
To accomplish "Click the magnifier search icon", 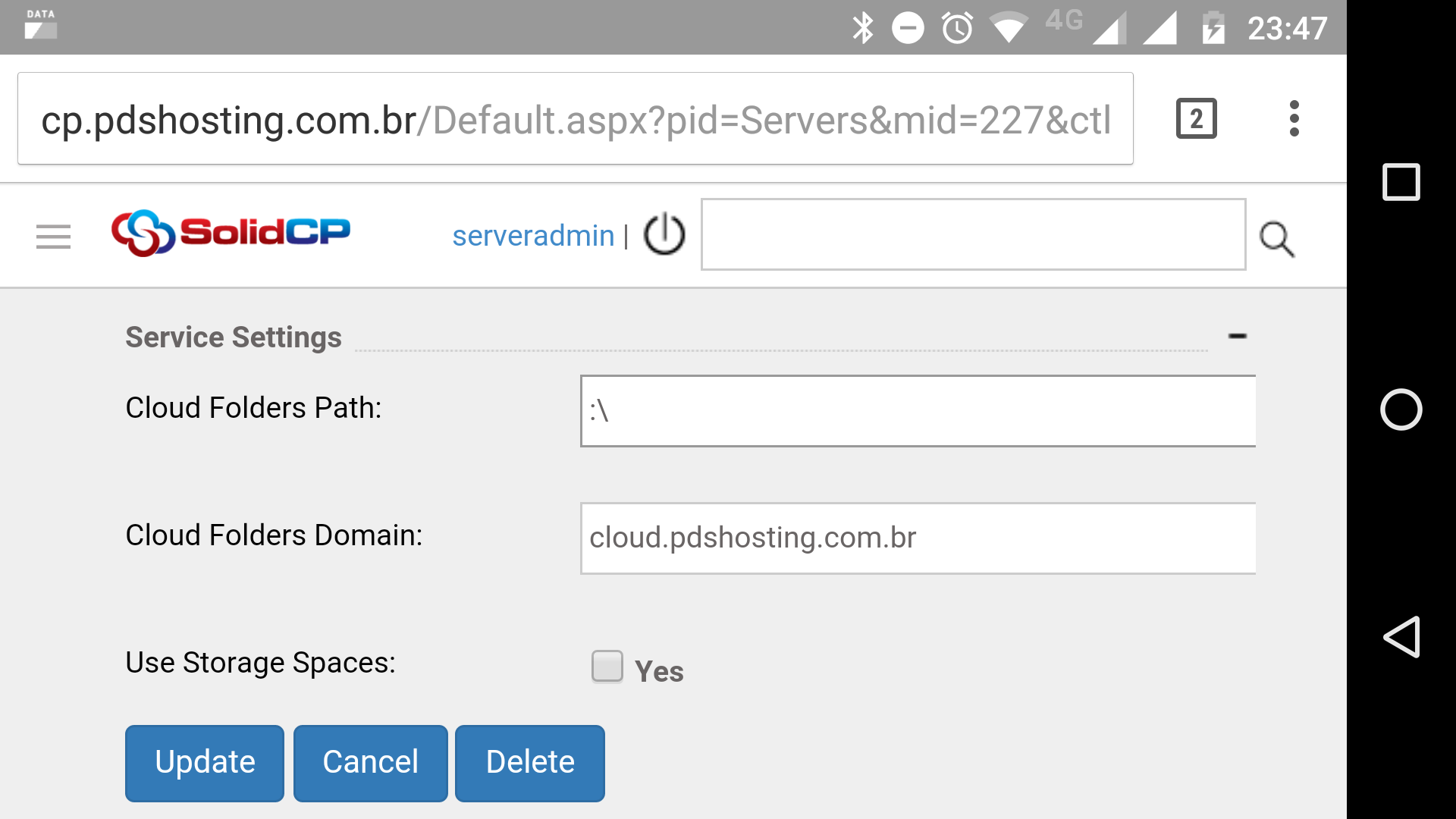I will click(x=1277, y=240).
